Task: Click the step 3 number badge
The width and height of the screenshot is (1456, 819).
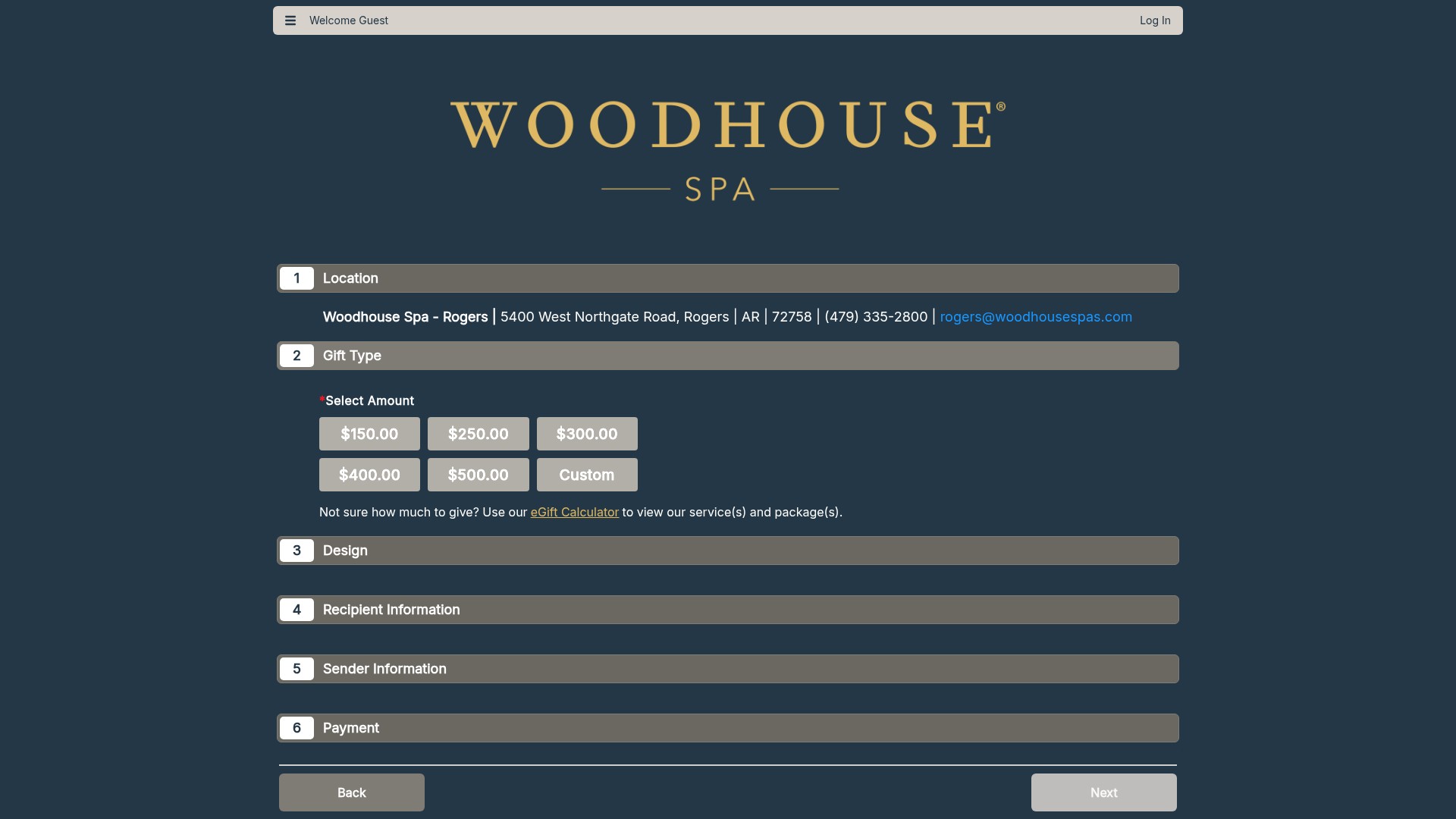Action: coord(297,551)
